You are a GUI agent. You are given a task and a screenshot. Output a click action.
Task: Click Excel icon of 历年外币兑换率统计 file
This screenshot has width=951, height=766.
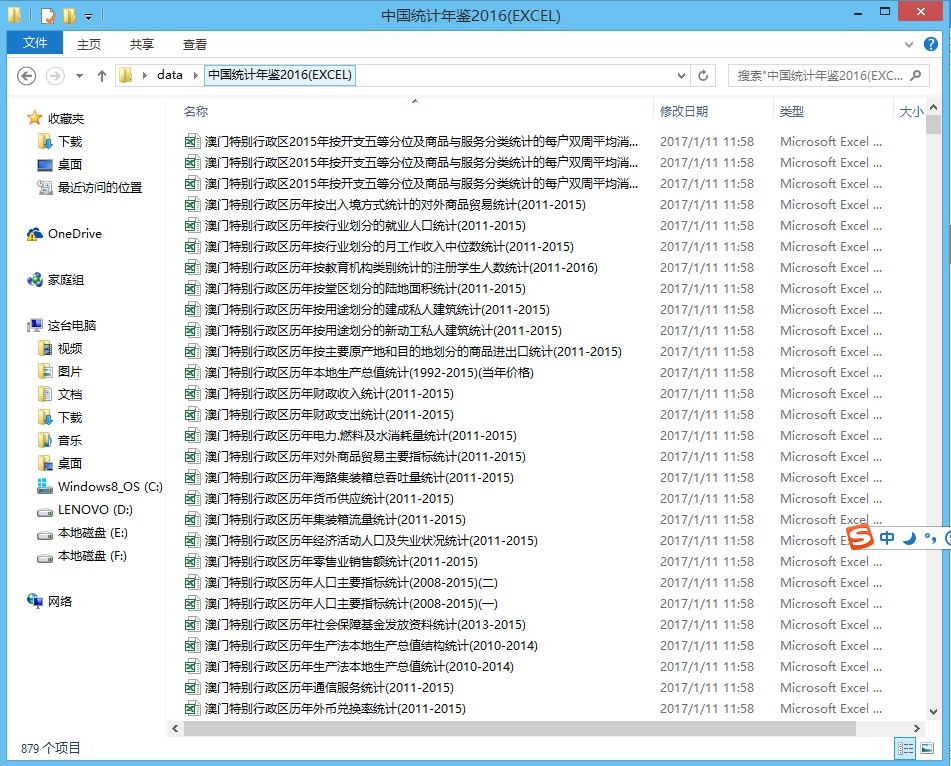pos(192,708)
